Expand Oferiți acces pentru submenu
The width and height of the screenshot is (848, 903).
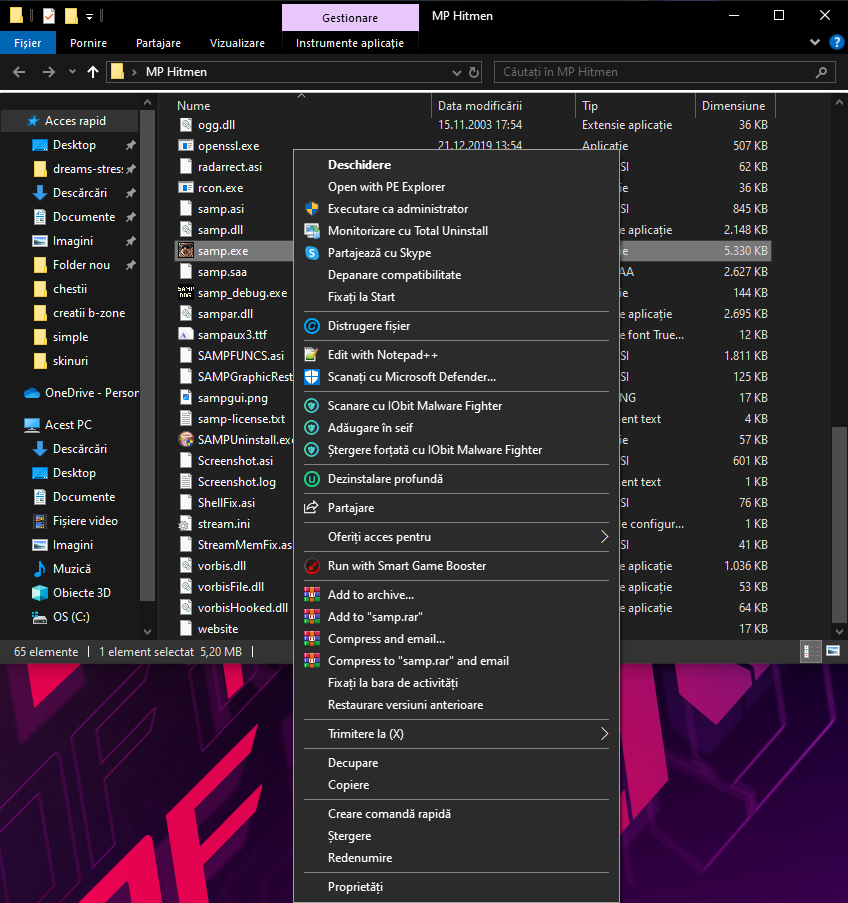[x=604, y=537]
